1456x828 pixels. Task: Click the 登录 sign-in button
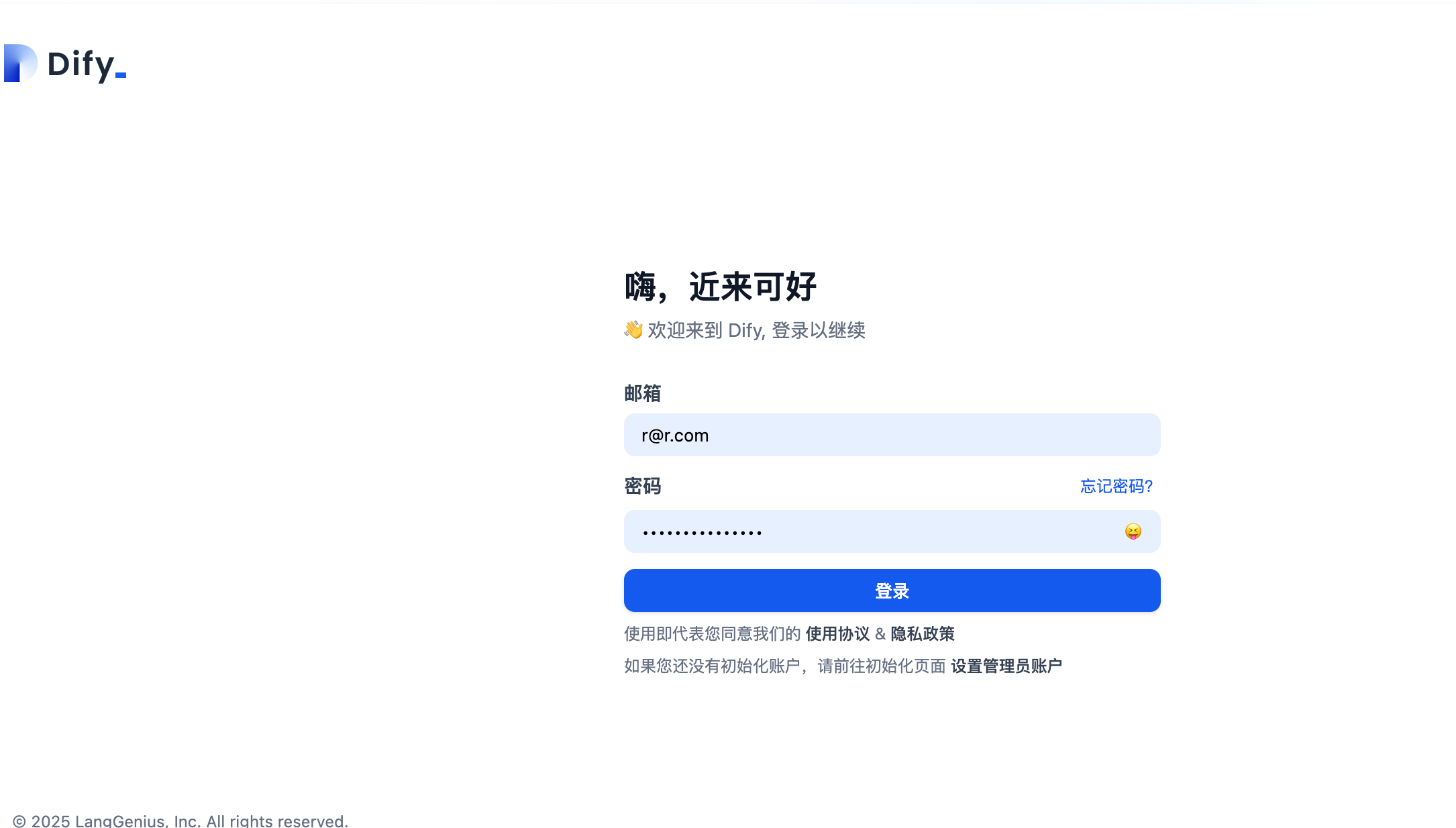(x=891, y=590)
